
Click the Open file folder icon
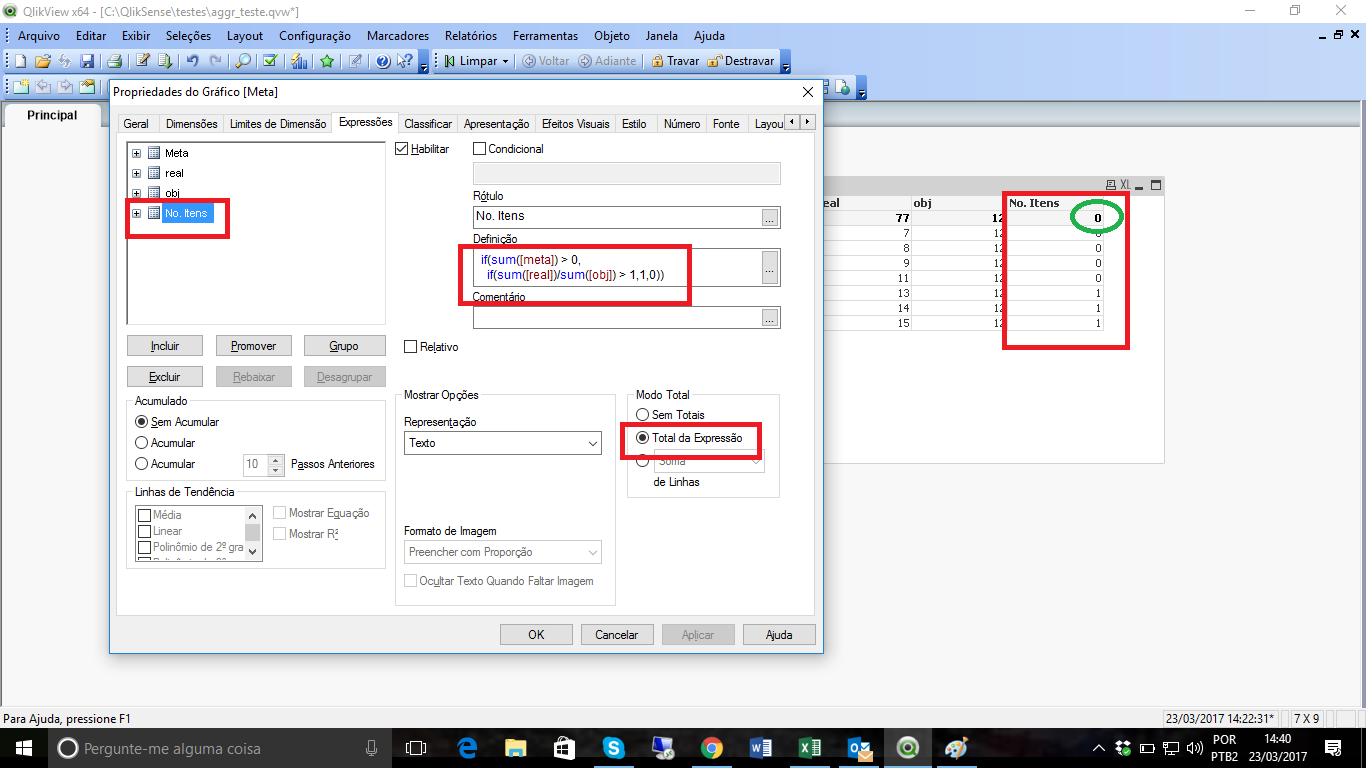(43, 61)
